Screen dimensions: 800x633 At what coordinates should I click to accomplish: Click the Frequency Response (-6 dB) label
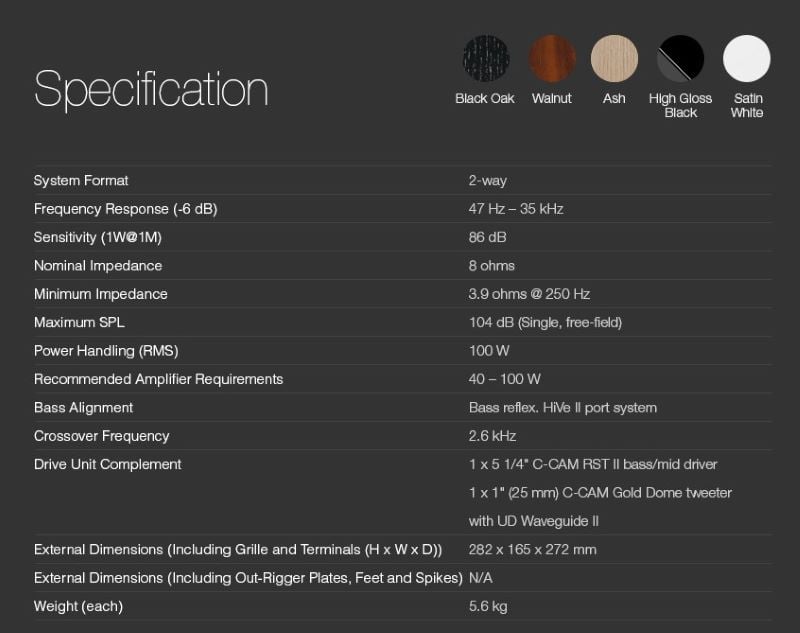[x=125, y=209]
